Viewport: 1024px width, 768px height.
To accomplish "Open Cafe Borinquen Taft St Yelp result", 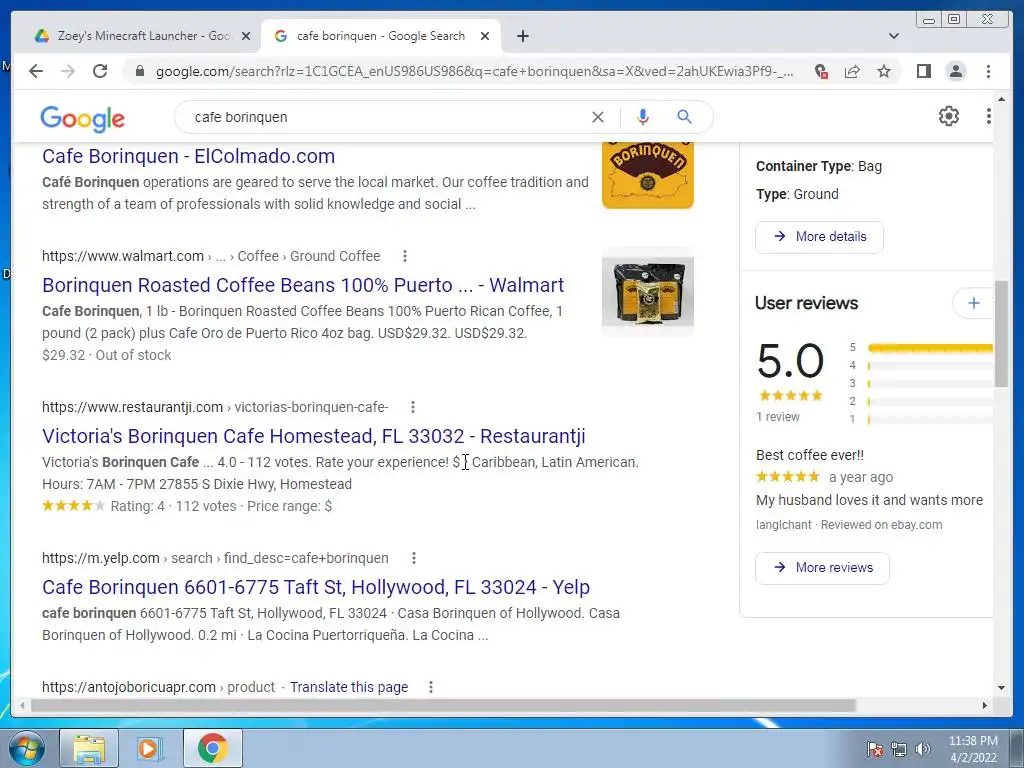I will click(x=316, y=587).
